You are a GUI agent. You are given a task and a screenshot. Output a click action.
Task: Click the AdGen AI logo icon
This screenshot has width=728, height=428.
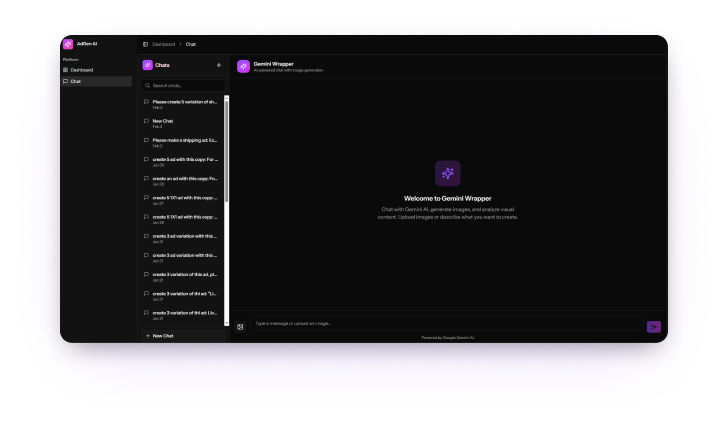(68, 44)
